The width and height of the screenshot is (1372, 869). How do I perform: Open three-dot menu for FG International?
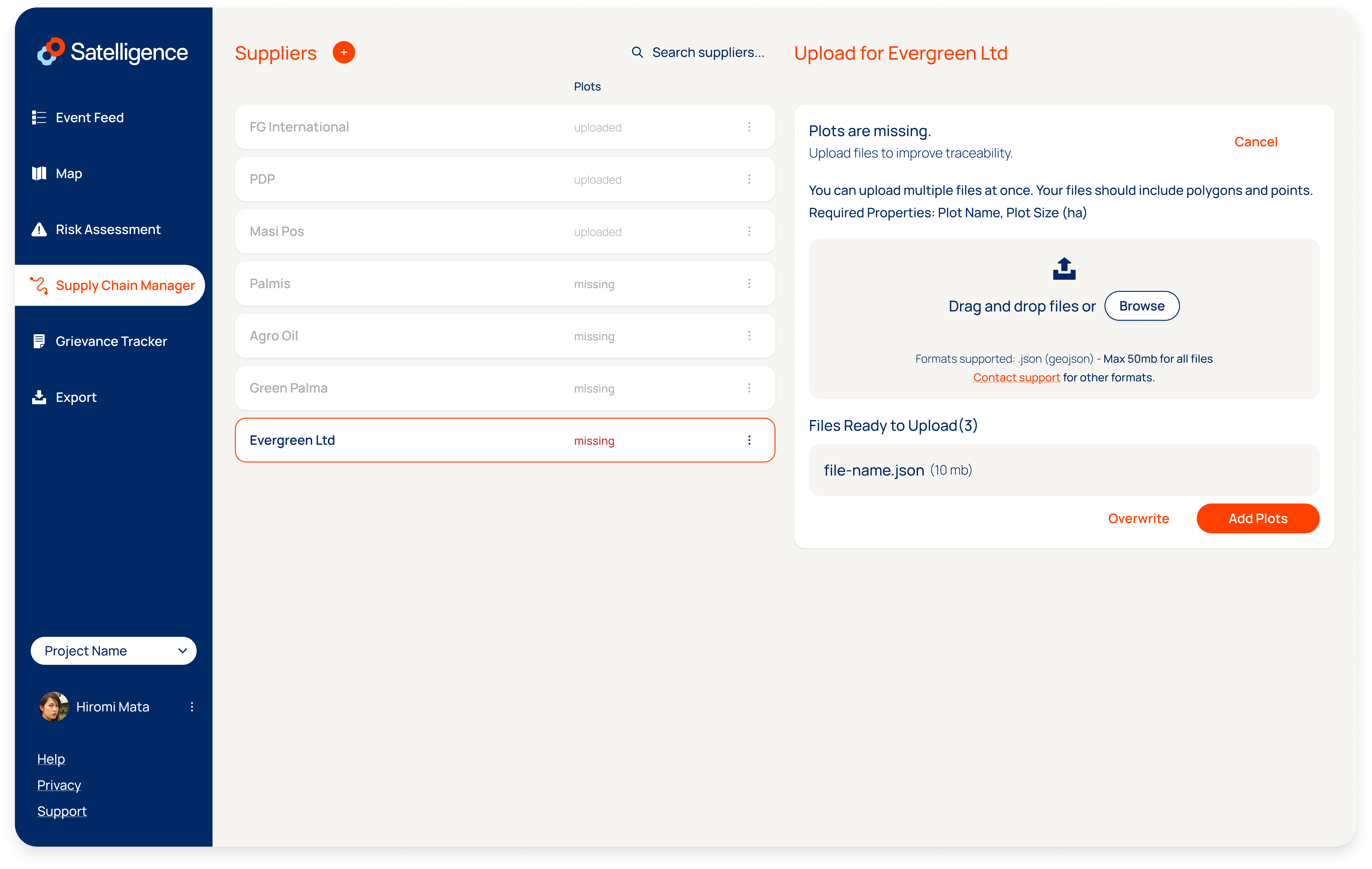coord(749,127)
